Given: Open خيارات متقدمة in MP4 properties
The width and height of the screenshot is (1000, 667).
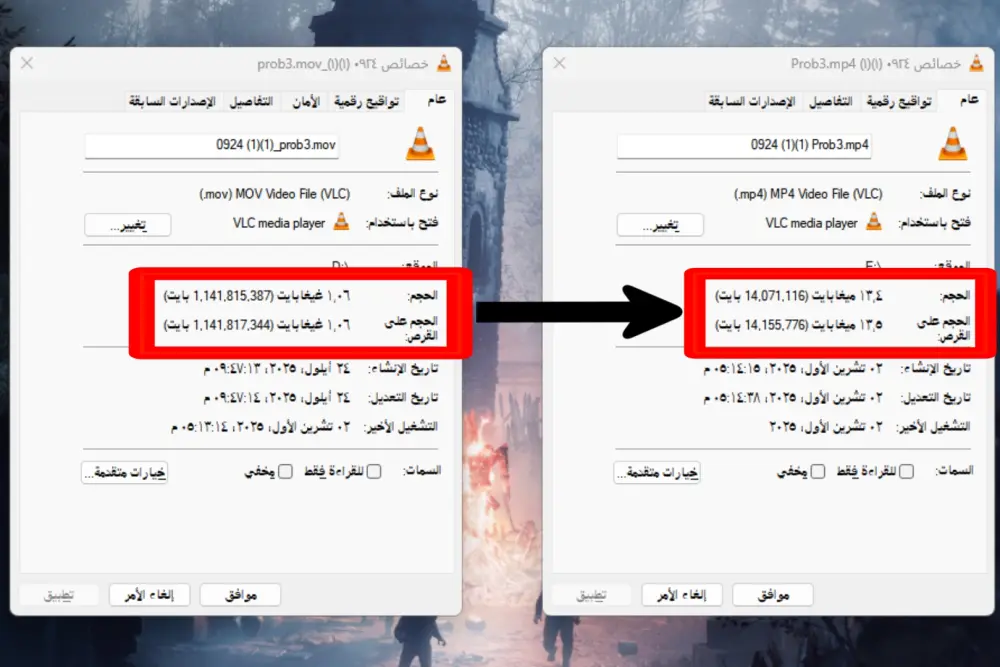Looking at the screenshot, I should click(658, 473).
